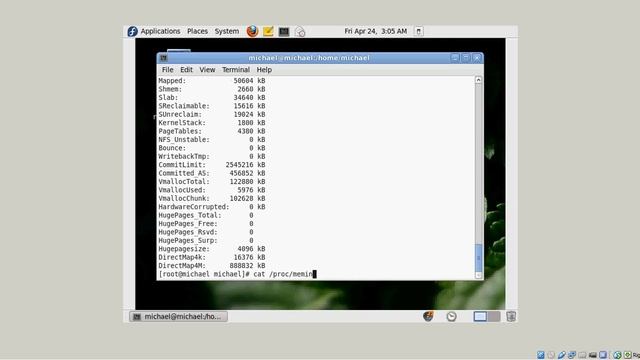Click the terminal scrollbar track above thumb
This screenshot has height=360, width=640.
tap(478, 163)
